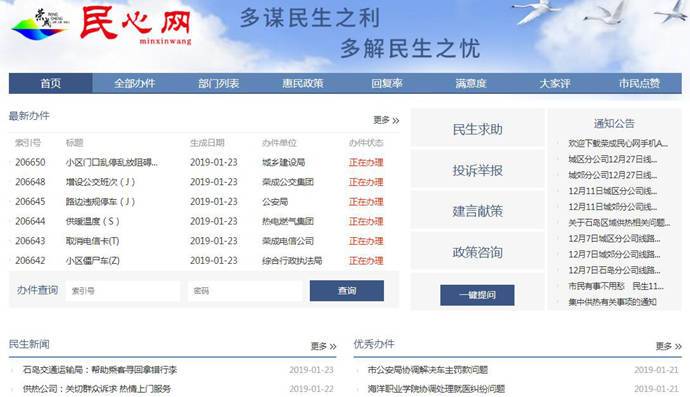Go to the 部门列表 menu item
Viewport: 690px width, 397px height.
[219, 83]
